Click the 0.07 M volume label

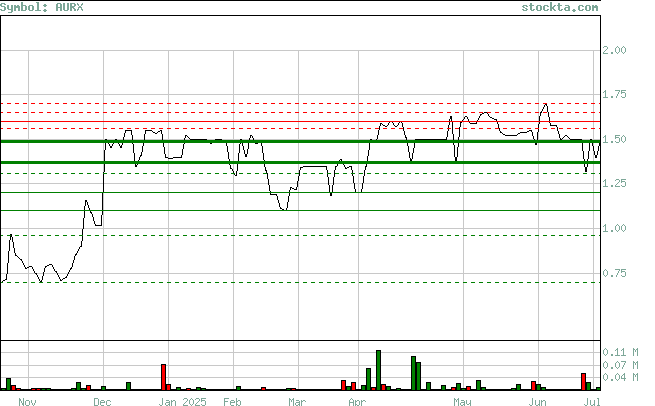pyautogui.click(x=620, y=365)
